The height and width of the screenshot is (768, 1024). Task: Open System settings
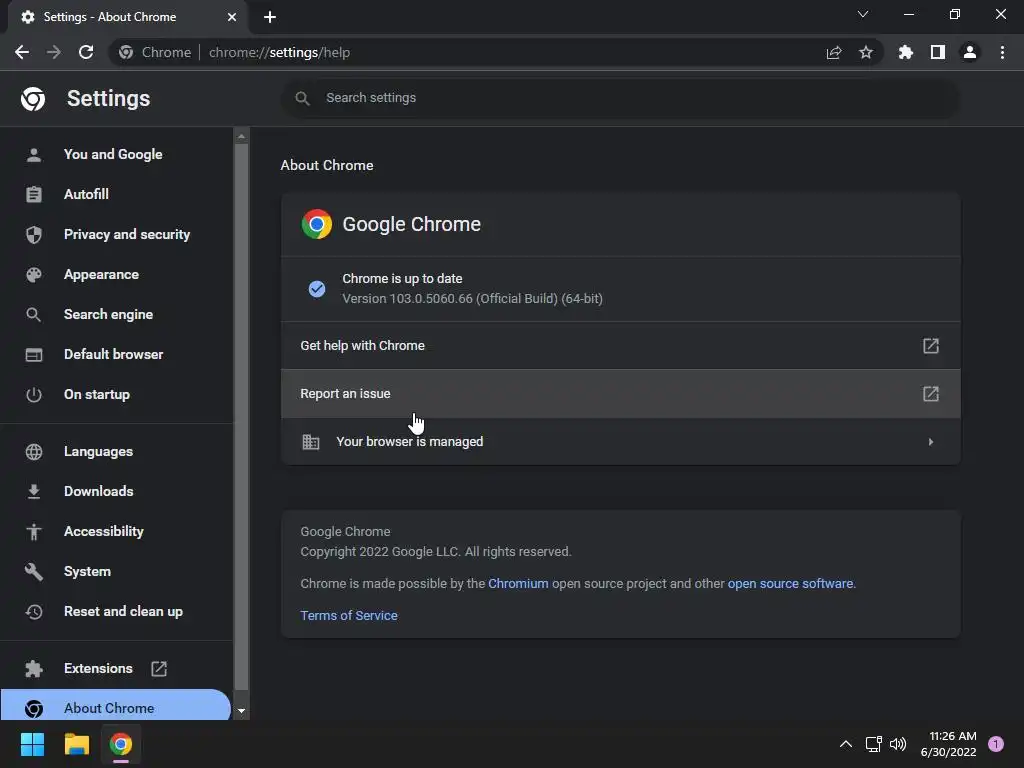(x=116, y=571)
